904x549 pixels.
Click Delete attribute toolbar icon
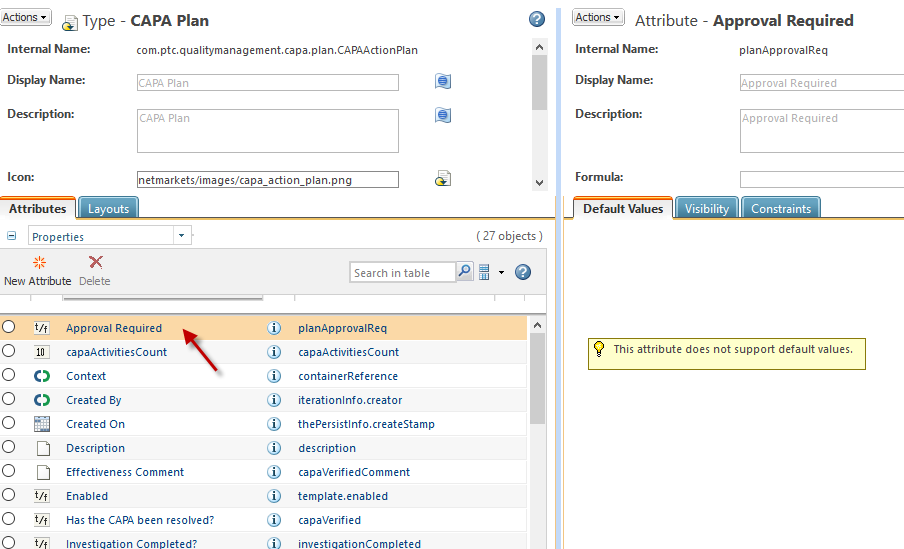point(96,262)
